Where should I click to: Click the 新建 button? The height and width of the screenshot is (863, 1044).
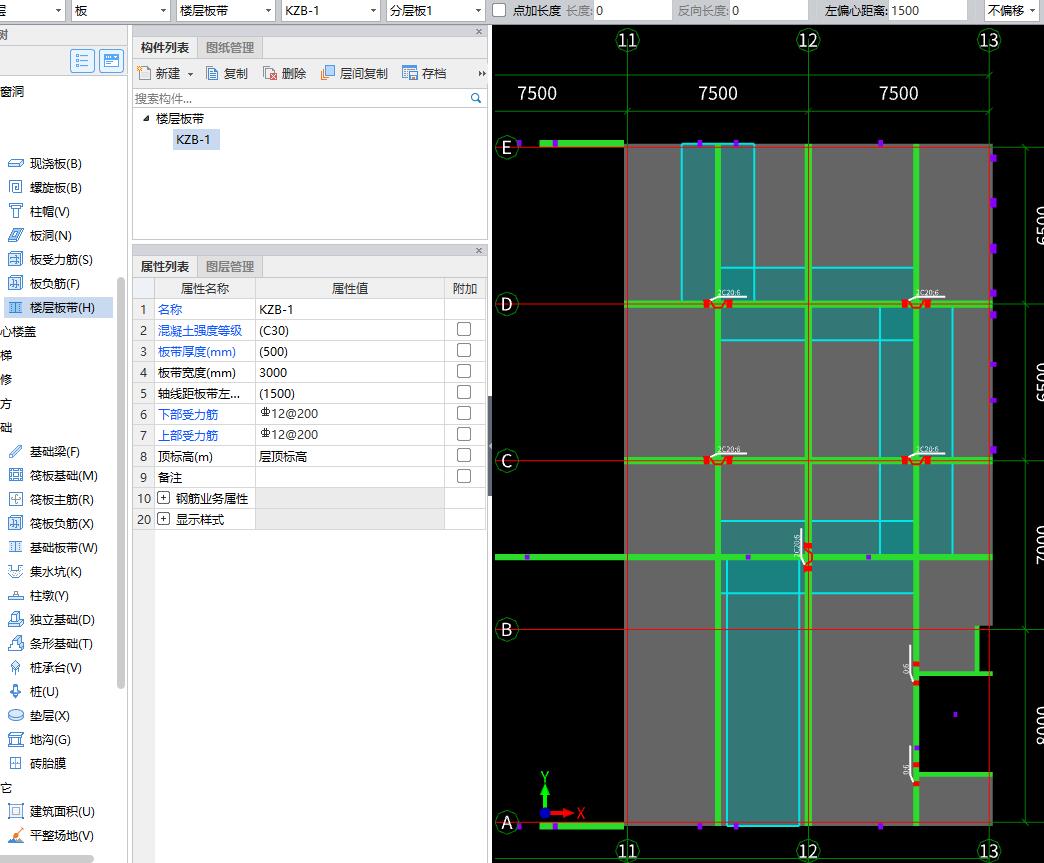[x=159, y=73]
